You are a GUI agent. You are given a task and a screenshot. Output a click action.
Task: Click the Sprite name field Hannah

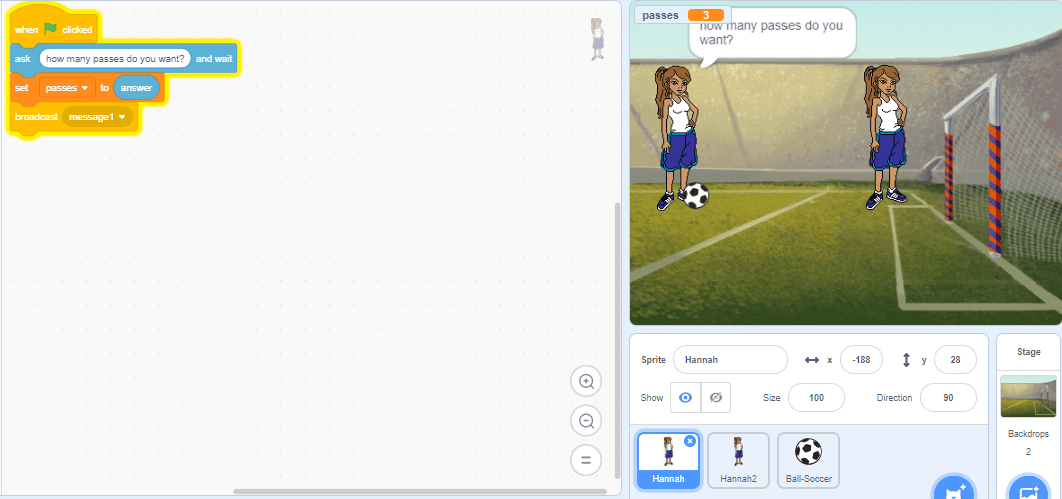730,359
